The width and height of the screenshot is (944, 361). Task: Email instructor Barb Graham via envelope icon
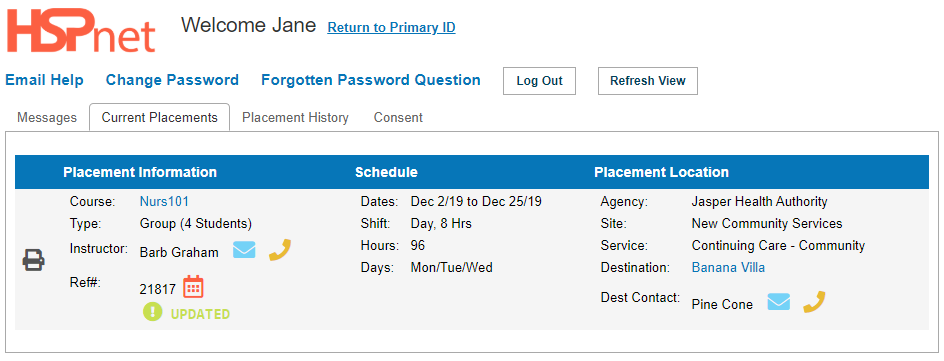(x=244, y=250)
